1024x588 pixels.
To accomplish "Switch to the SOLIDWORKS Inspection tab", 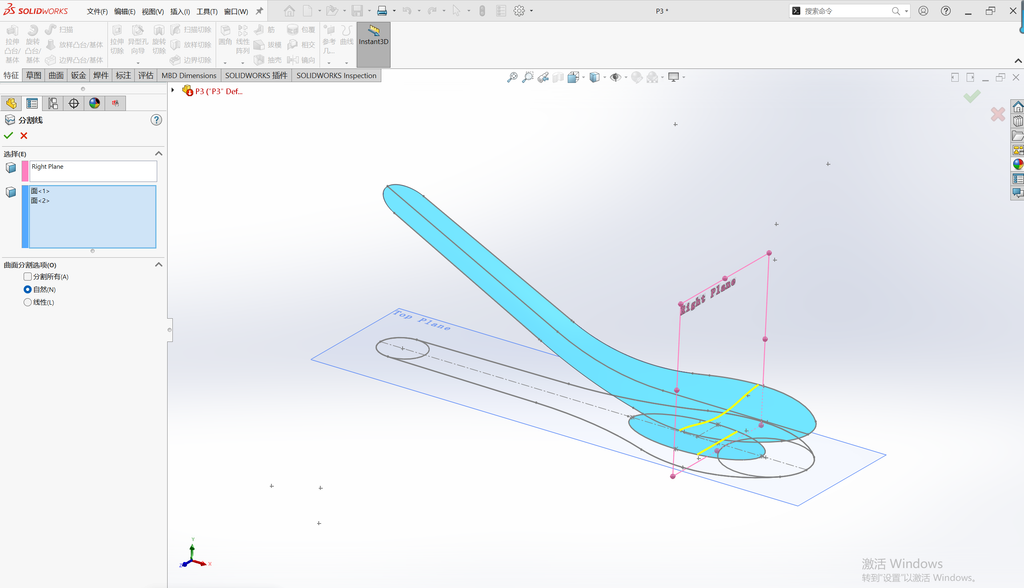I will tap(336, 75).
